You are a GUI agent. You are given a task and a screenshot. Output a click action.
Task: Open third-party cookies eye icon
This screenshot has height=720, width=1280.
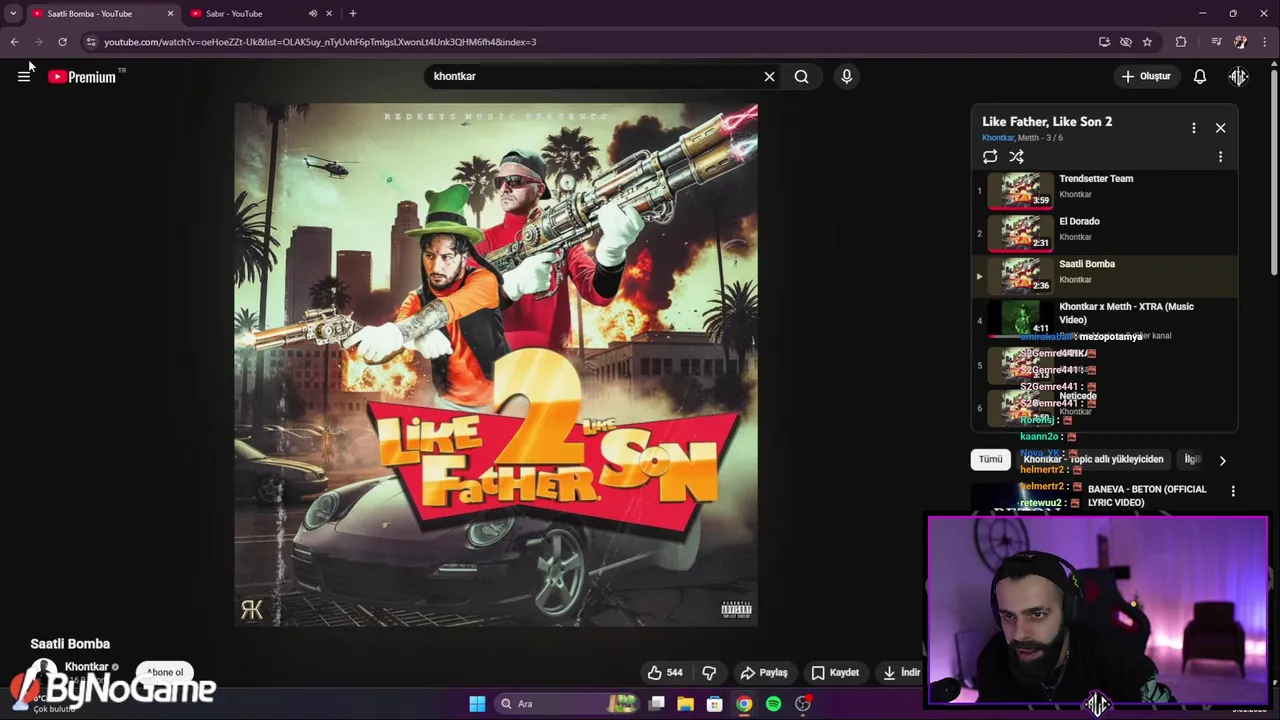point(1126,42)
